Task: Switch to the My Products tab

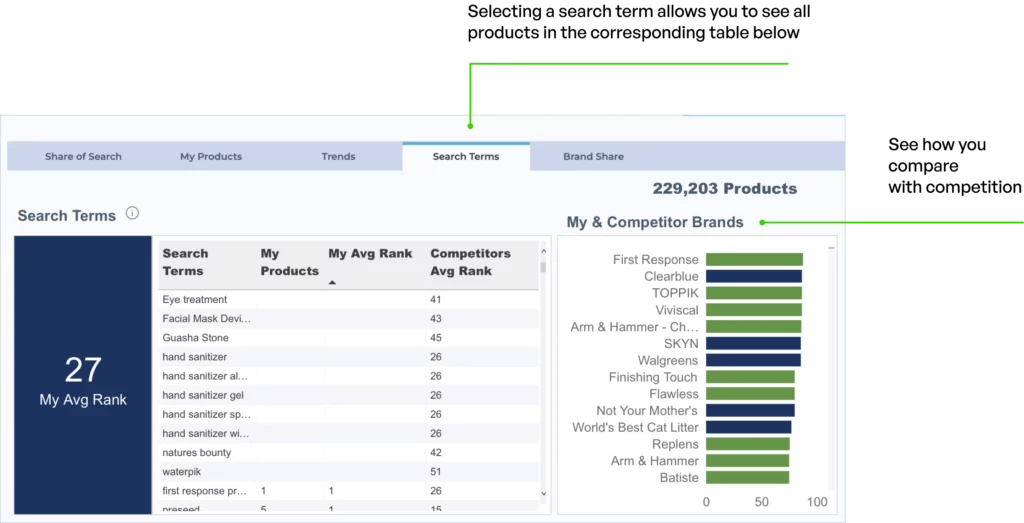Action: 211,157
